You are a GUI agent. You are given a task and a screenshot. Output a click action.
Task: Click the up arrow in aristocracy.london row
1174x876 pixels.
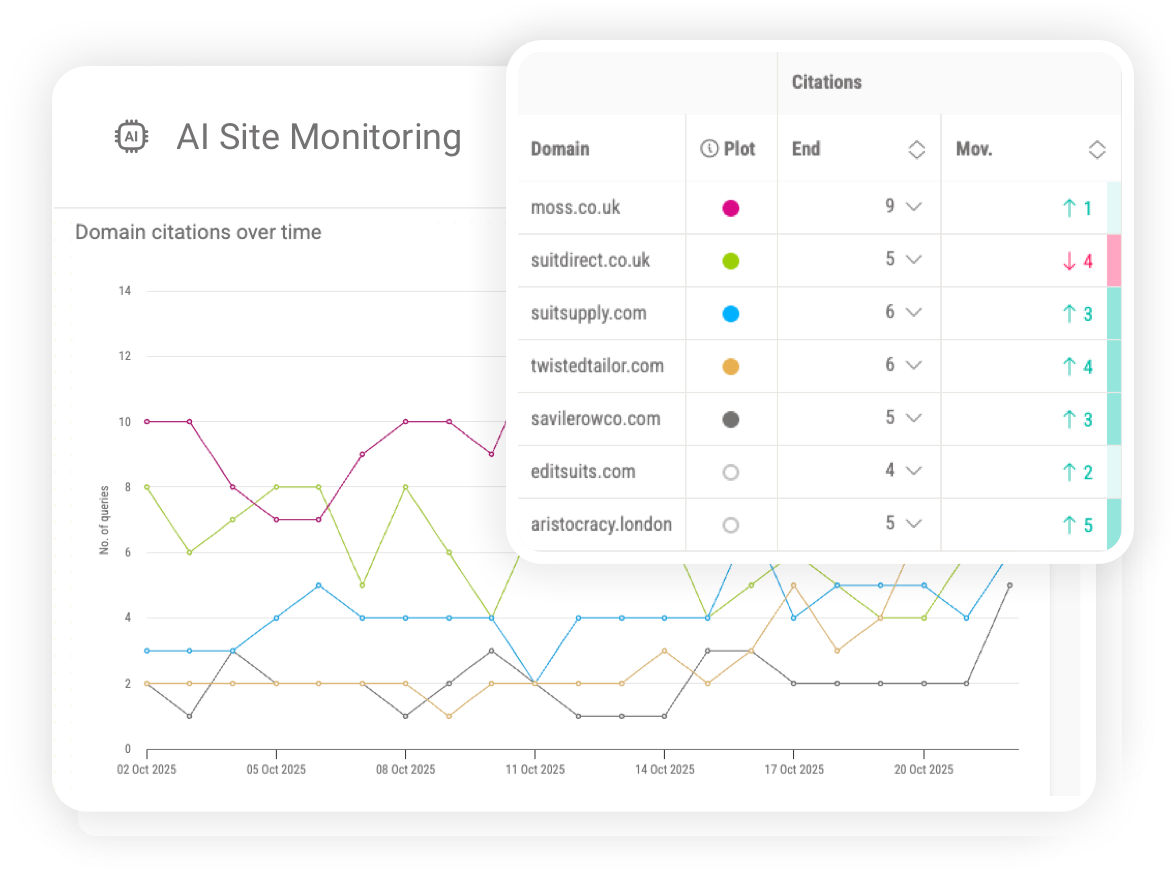1069,525
